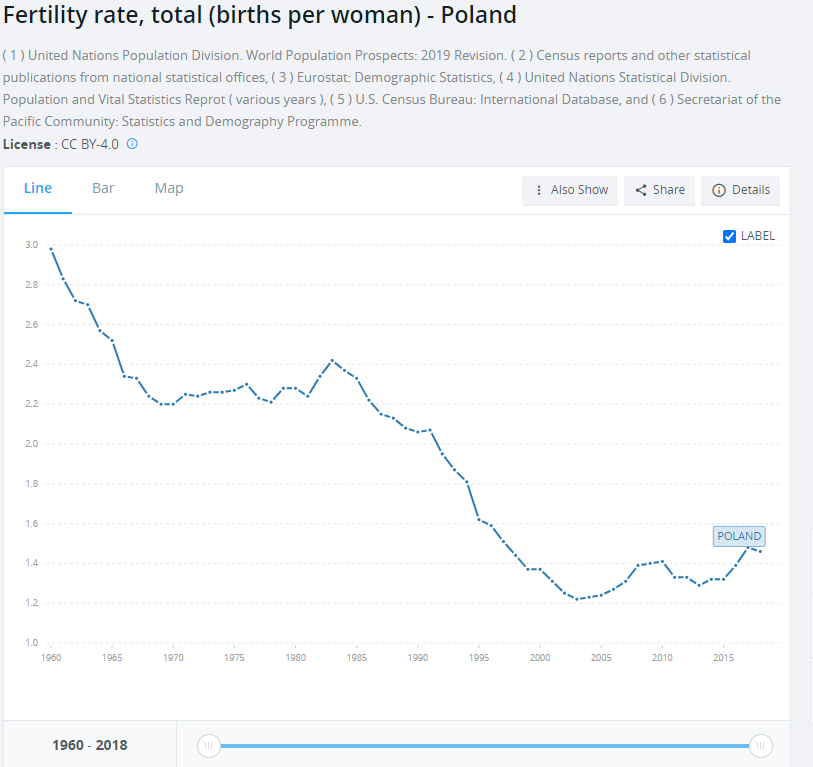
Task: Open the Share dialog
Action: tap(659, 190)
